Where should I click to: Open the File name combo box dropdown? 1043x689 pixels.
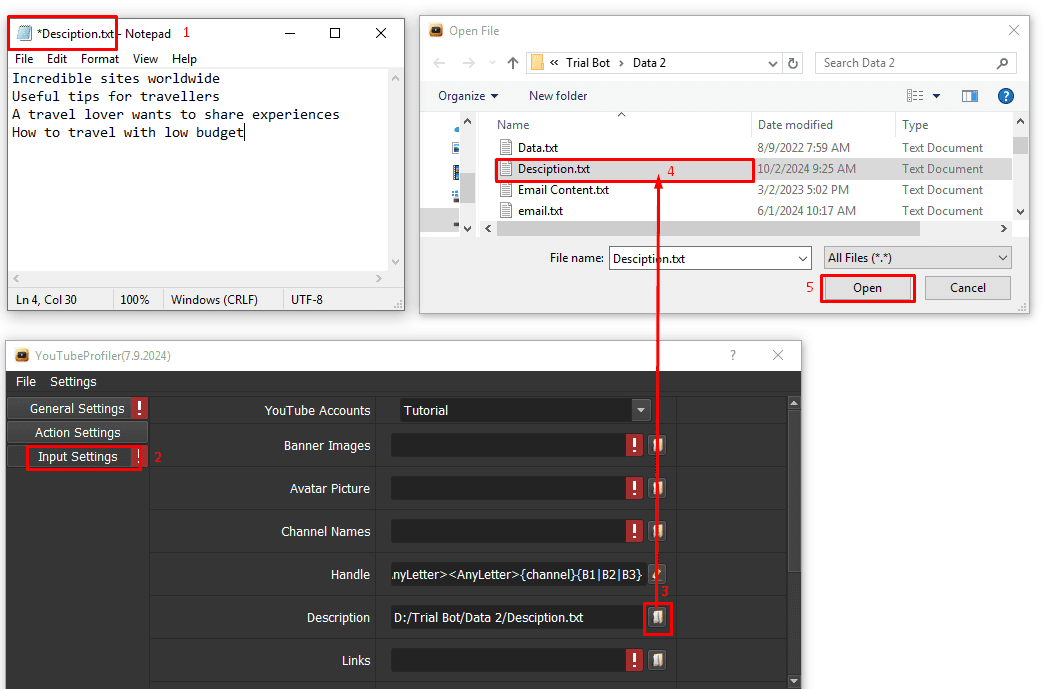803,259
